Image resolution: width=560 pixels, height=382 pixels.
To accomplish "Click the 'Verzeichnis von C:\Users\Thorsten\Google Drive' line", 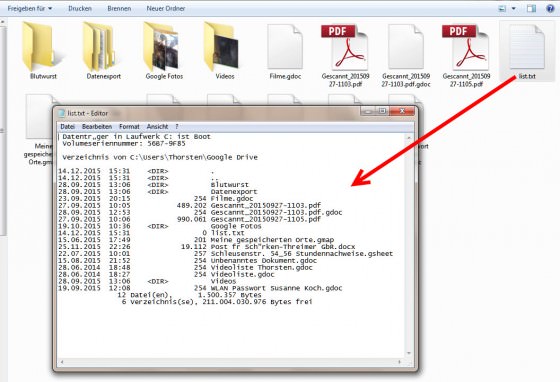I will click(160, 157).
